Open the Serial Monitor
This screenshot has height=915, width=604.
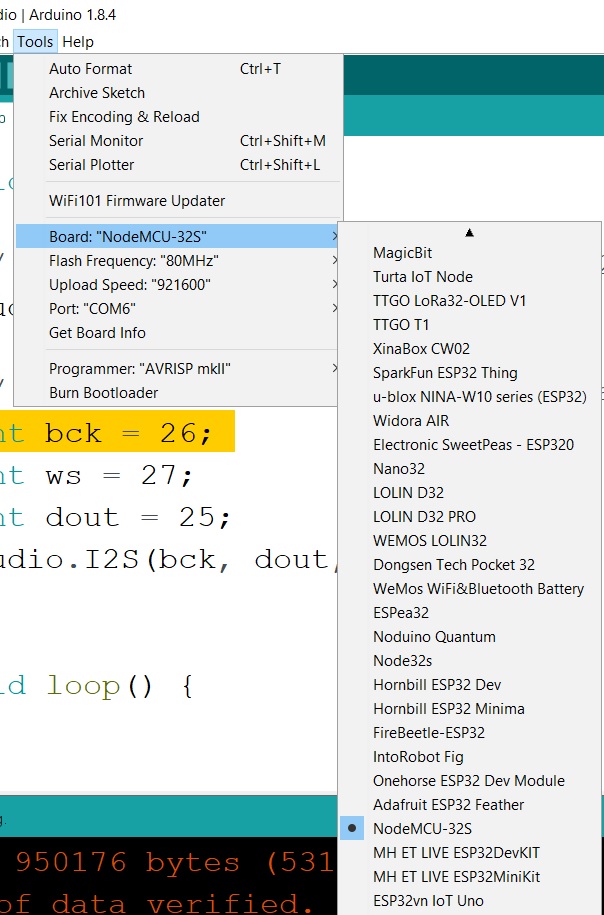tap(177, 141)
